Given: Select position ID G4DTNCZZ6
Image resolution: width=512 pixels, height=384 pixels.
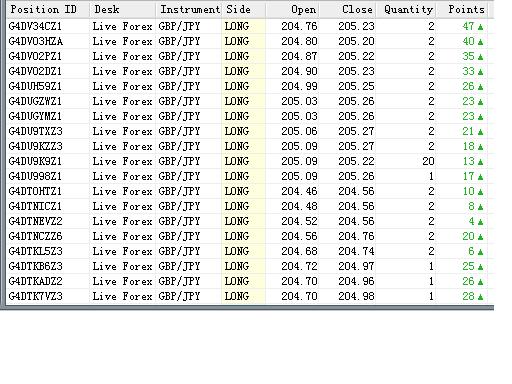Looking at the screenshot, I should [x=35, y=236].
